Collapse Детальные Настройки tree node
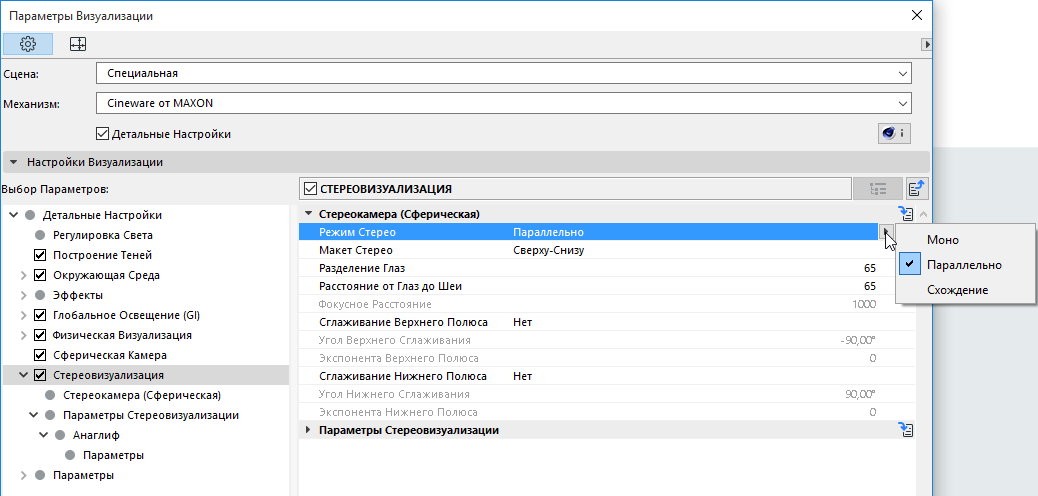Viewport: 1038px width, 496px height. (x=13, y=215)
